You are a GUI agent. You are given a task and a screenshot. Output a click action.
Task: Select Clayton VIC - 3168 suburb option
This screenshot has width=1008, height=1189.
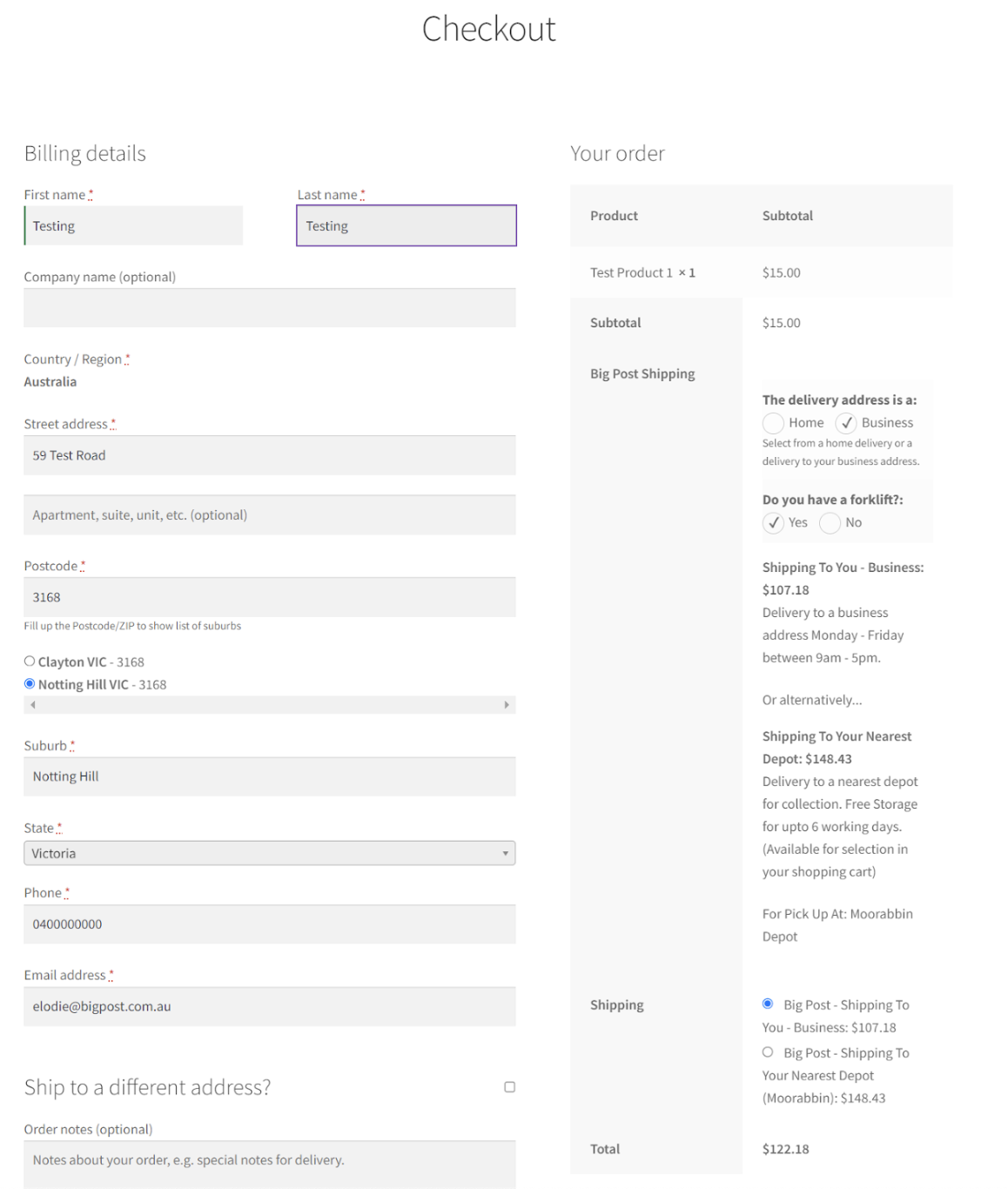pyautogui.click(x=30, y=662)
